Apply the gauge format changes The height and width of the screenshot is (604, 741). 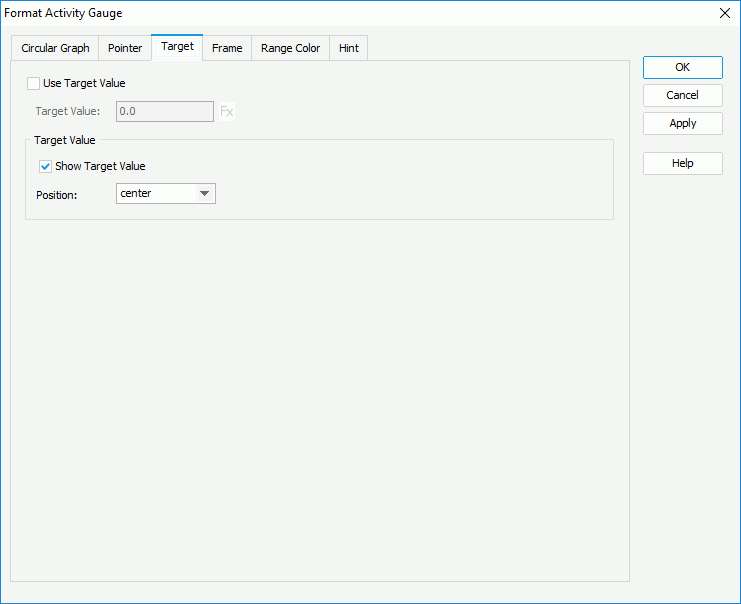[682, 124]
